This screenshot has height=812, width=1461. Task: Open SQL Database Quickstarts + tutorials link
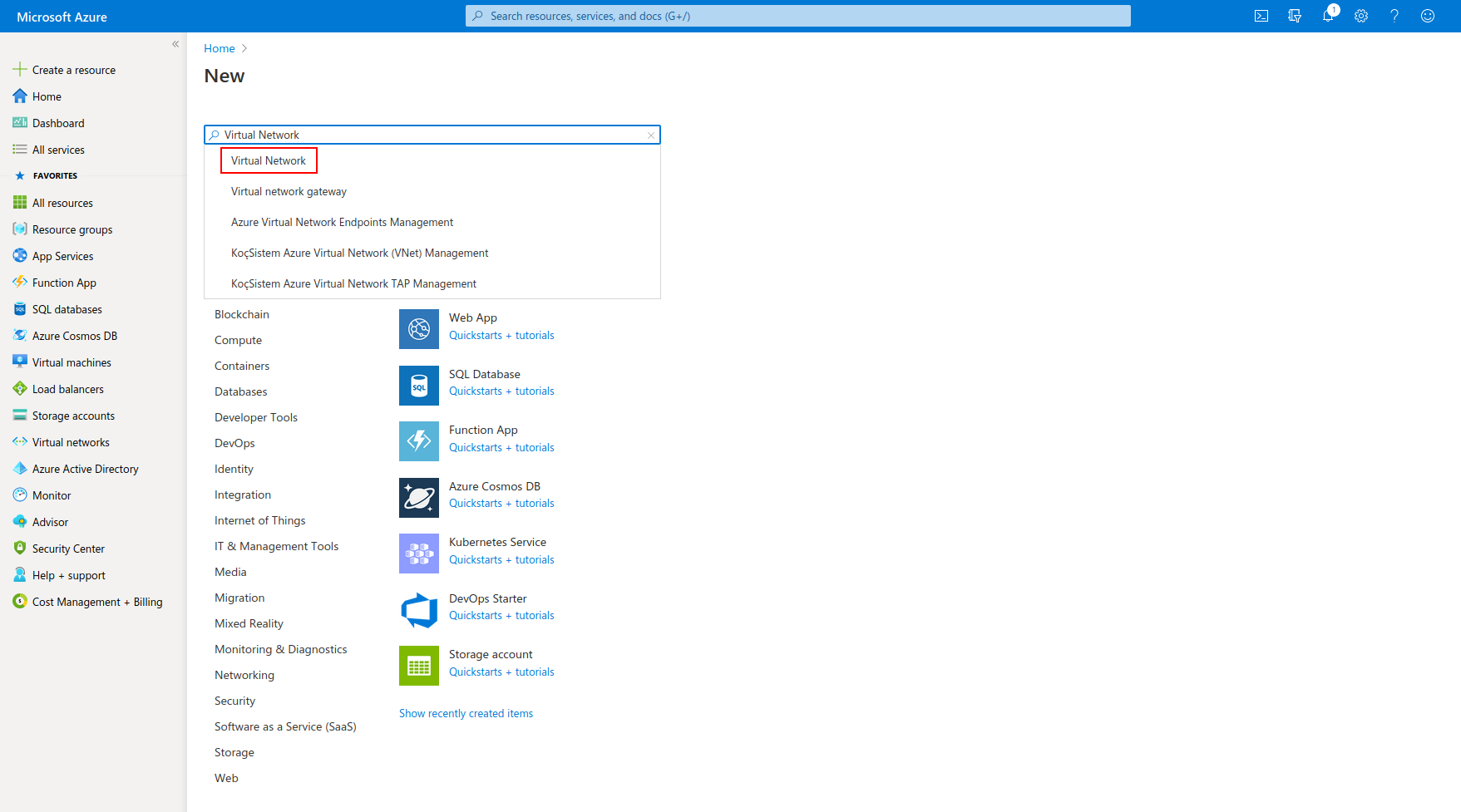pyautogui.click(x=501, y=391)
